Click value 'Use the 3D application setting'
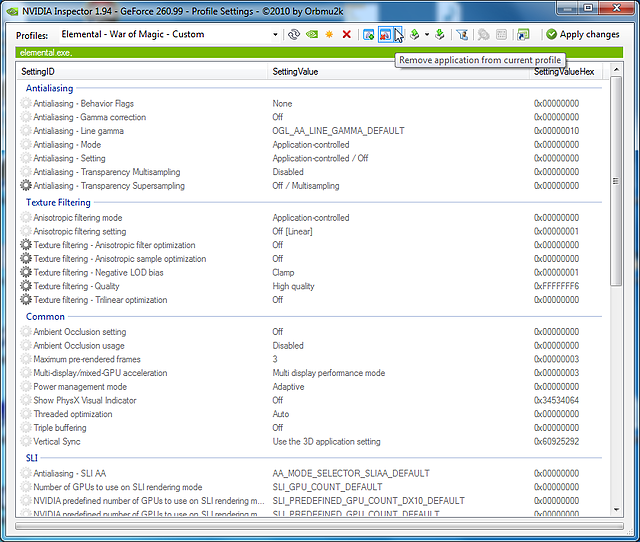The width and height of the screenshot is (640, 542). (x=327, y=441)
